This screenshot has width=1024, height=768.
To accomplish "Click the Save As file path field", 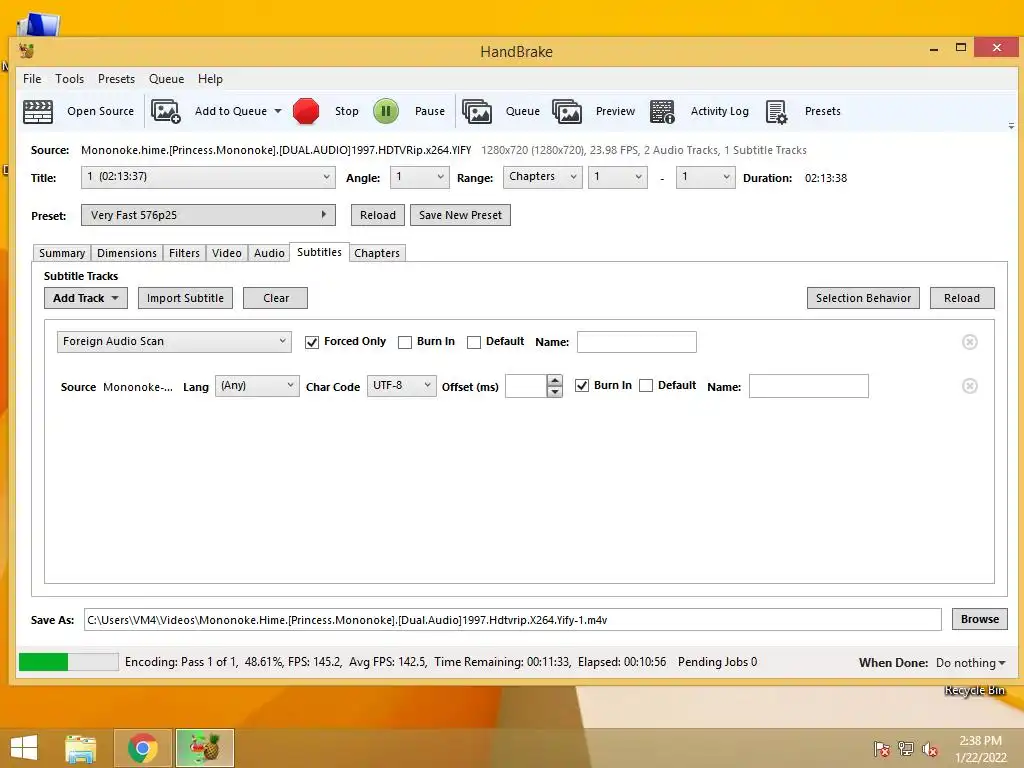I will (513, 620).
